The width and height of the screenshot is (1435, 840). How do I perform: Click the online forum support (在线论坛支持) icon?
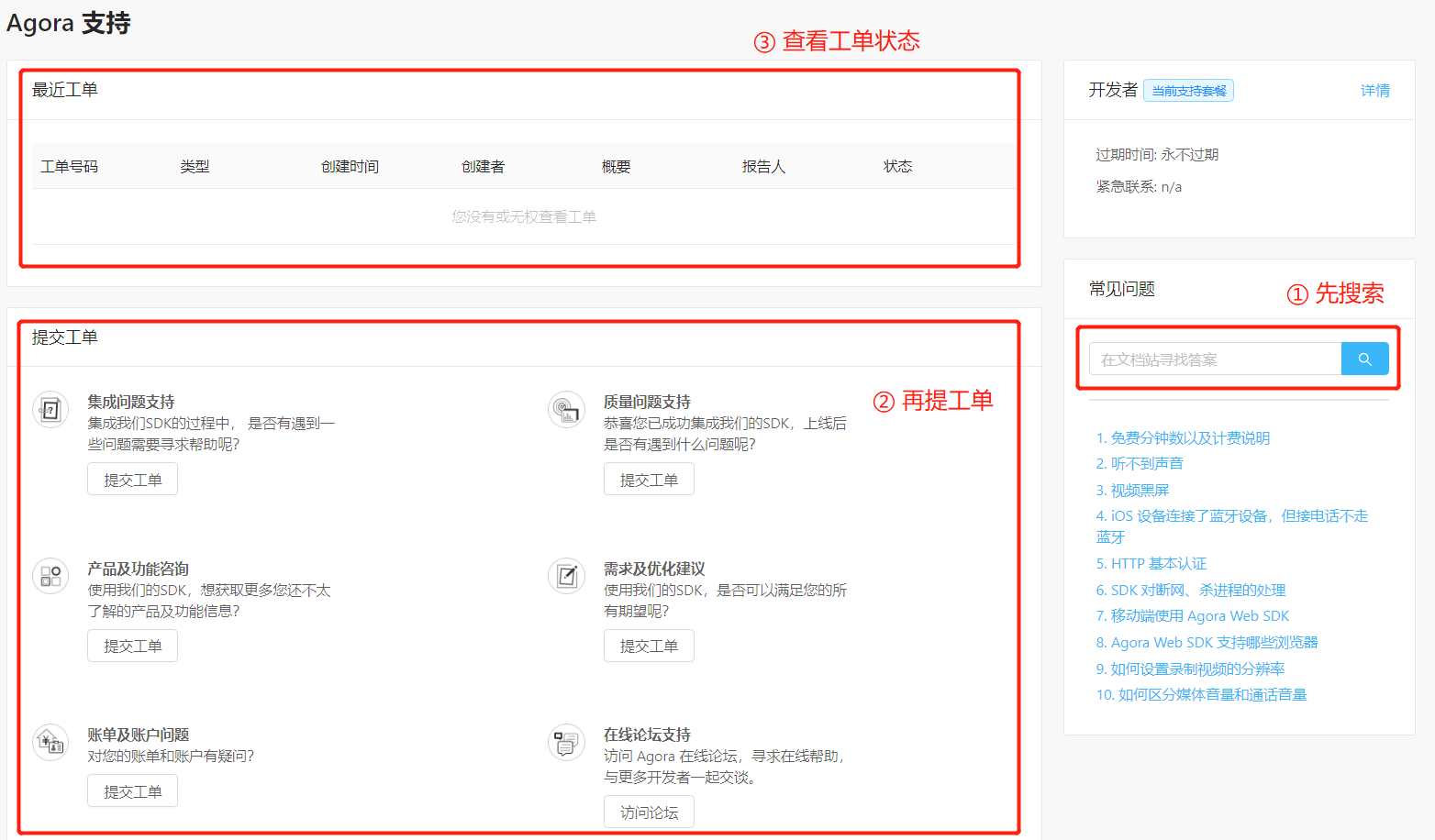click(566, 742)
